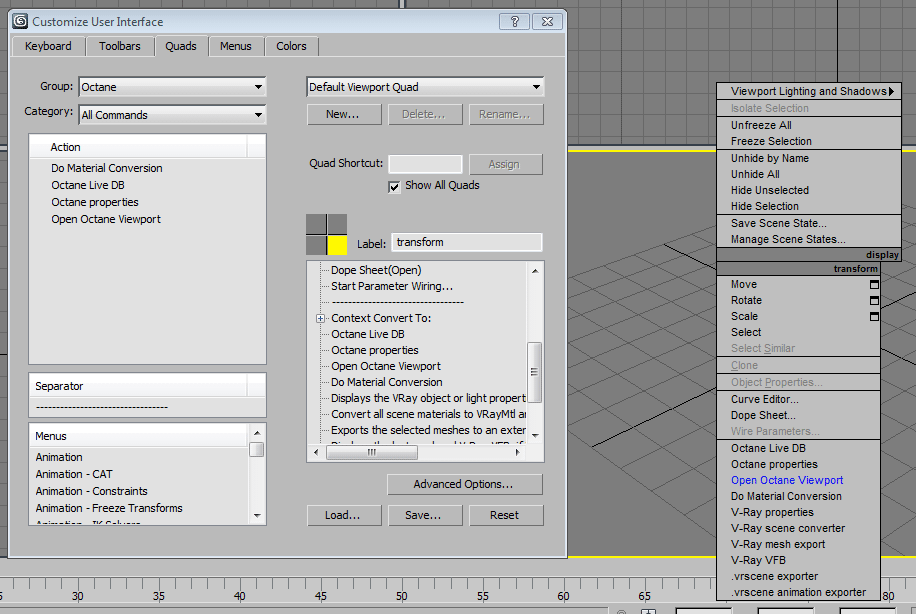The image size is (916, 614).
Task: Focus the Quad Shortcut input field
Action: coord(425,164)
